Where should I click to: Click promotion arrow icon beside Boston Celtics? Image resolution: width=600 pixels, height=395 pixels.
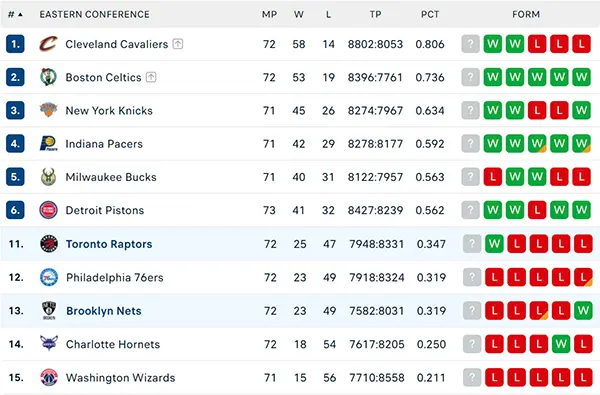point(151,77)
